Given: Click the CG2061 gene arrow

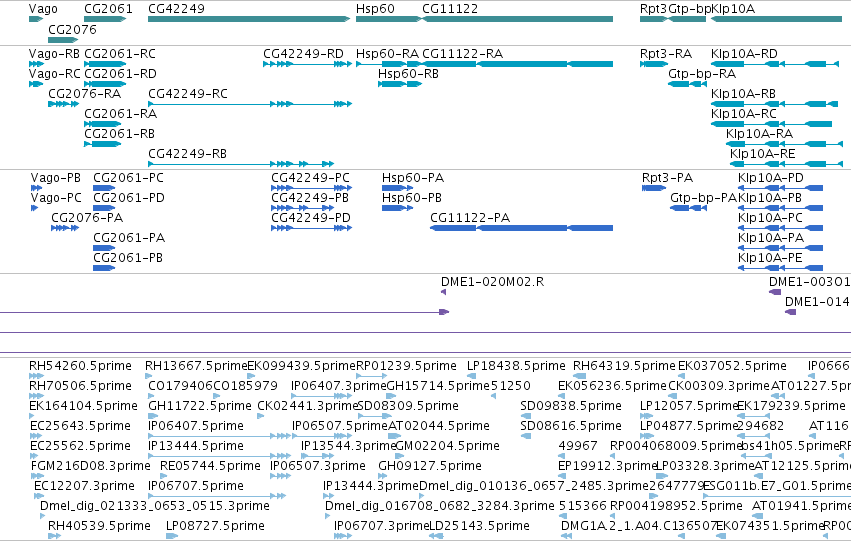Looking at the screenshot, I should [x=105, y=19].
